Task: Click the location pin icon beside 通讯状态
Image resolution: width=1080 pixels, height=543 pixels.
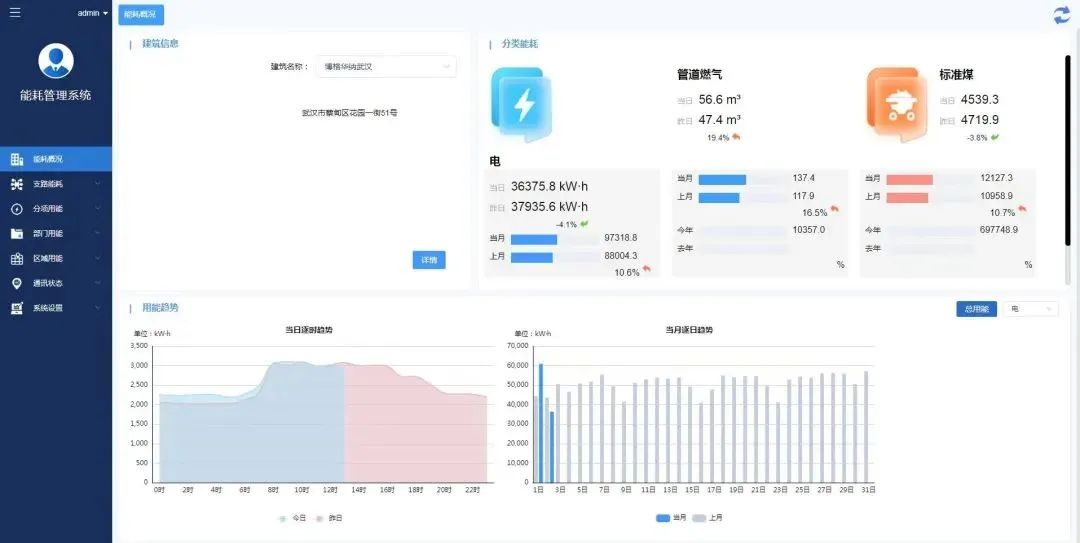Action: (x=17, y=283)
